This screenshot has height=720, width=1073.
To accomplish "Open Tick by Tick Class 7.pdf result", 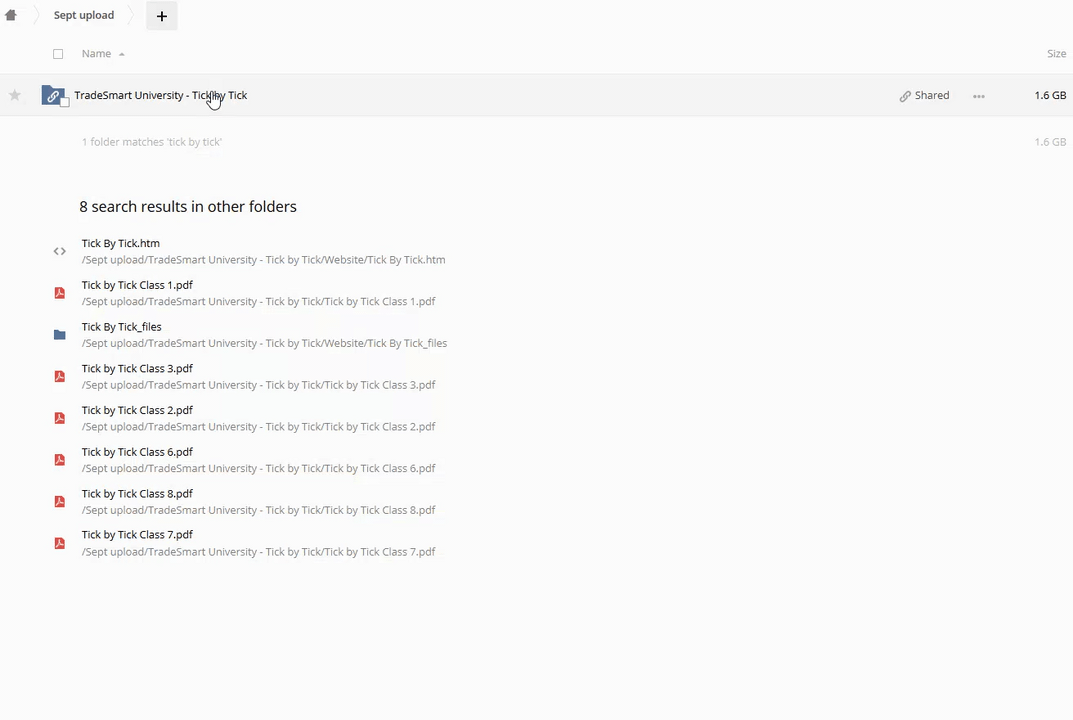I will coord(137,535).
